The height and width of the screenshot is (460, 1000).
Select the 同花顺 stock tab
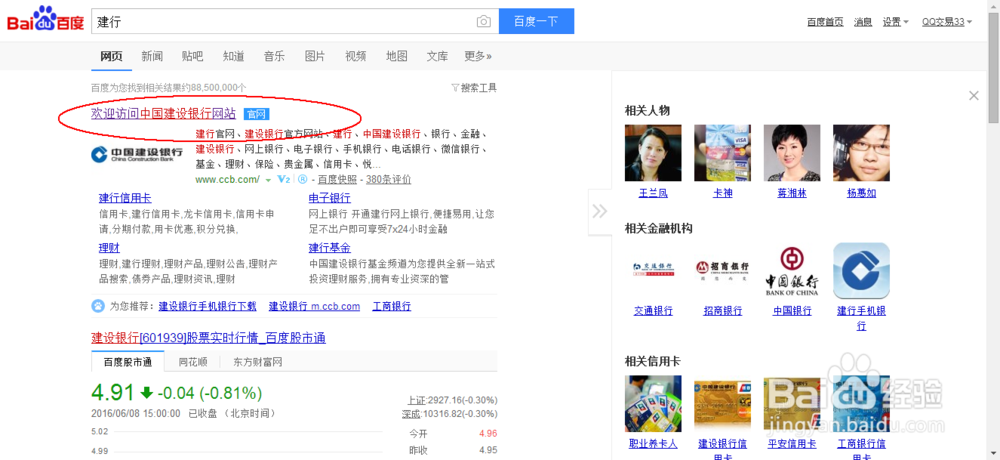tap(193, 362)
